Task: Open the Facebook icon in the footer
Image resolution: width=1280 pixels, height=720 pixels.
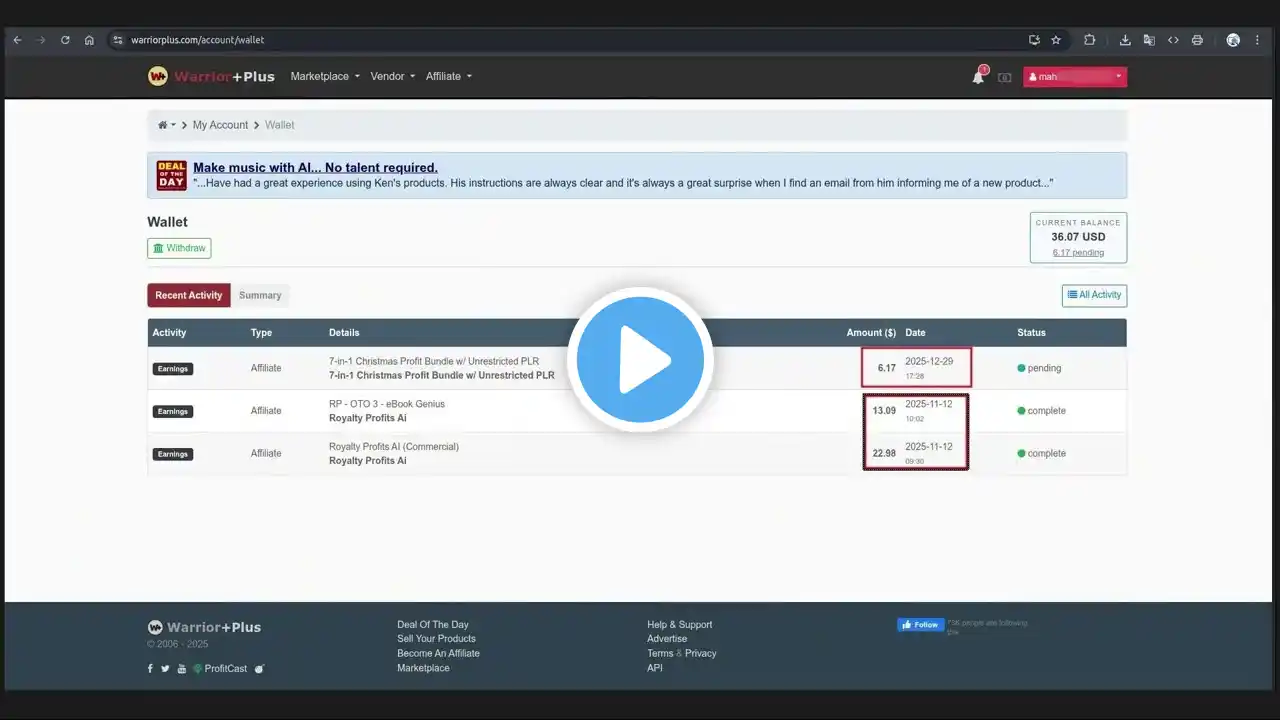Action: pyautogui.click(x=150, y=669)
